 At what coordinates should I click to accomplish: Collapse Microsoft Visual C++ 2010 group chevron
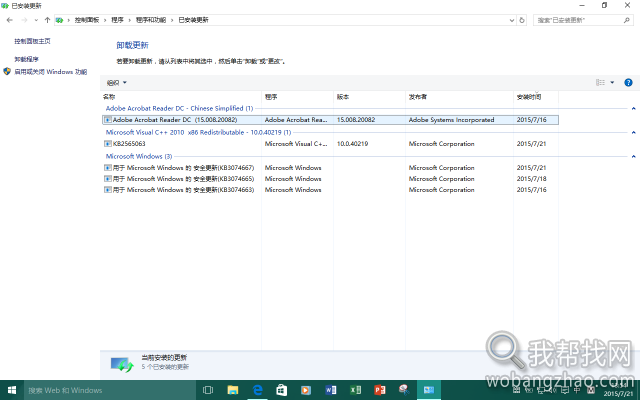(633, 133)
